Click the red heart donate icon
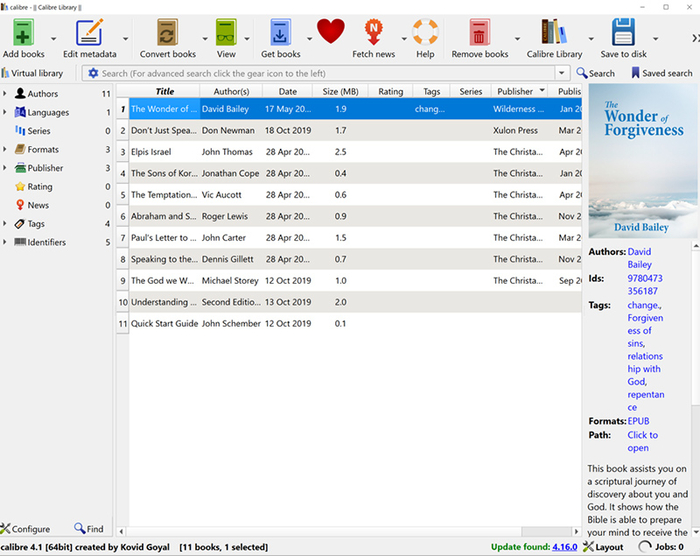 pyautogui.click(x=331, y=31)
